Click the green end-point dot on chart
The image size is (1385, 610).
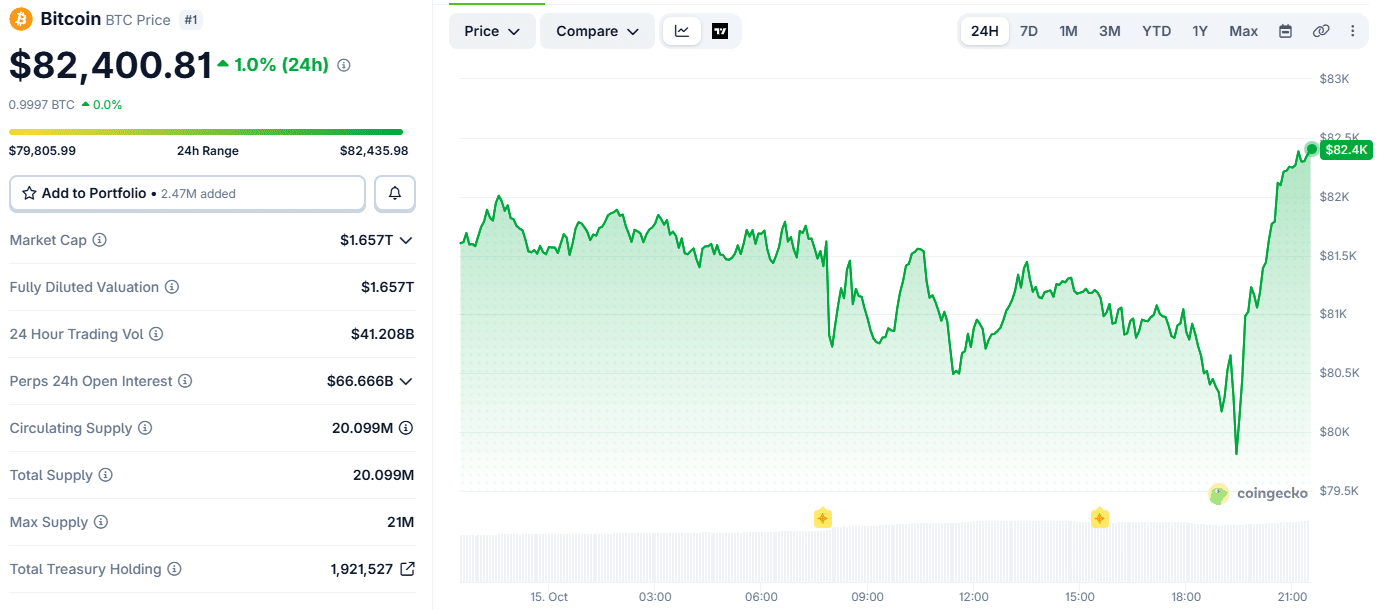pos(1311,149)
